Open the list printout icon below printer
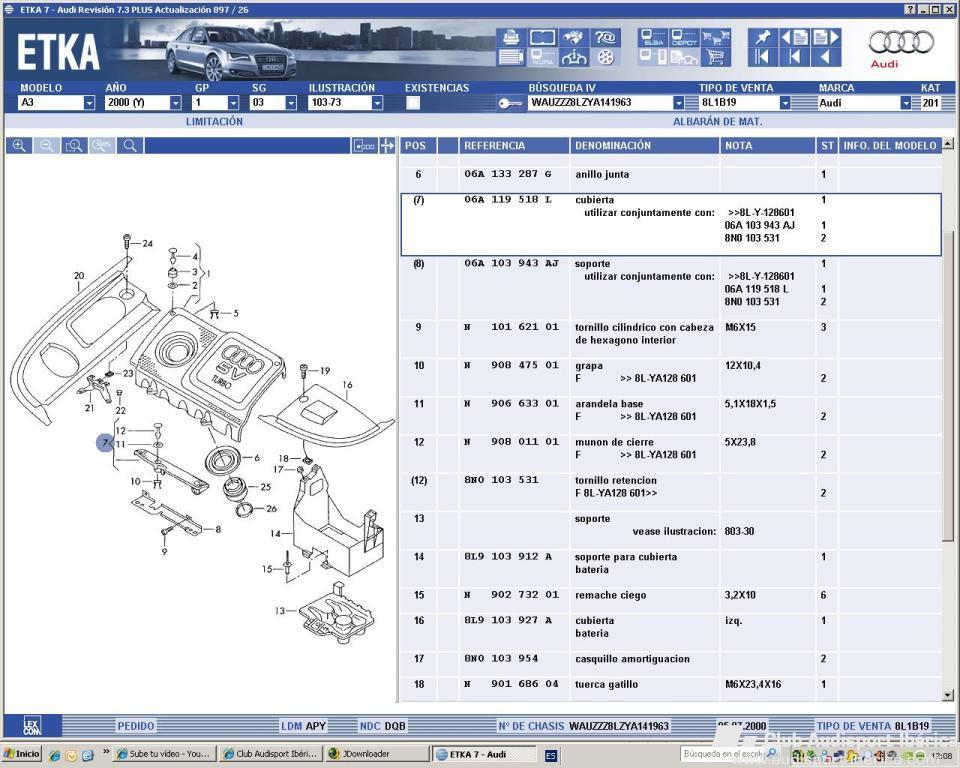 (x=511, y=57)
